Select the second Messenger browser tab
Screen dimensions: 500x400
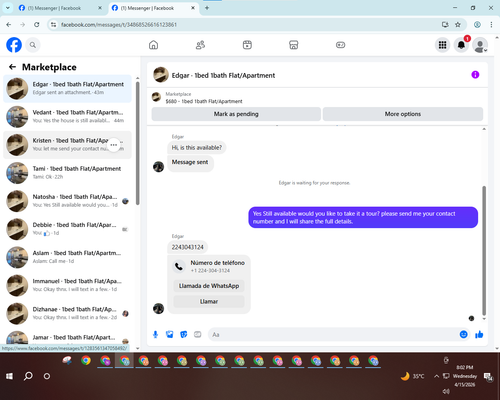click(x=153, y=8)
